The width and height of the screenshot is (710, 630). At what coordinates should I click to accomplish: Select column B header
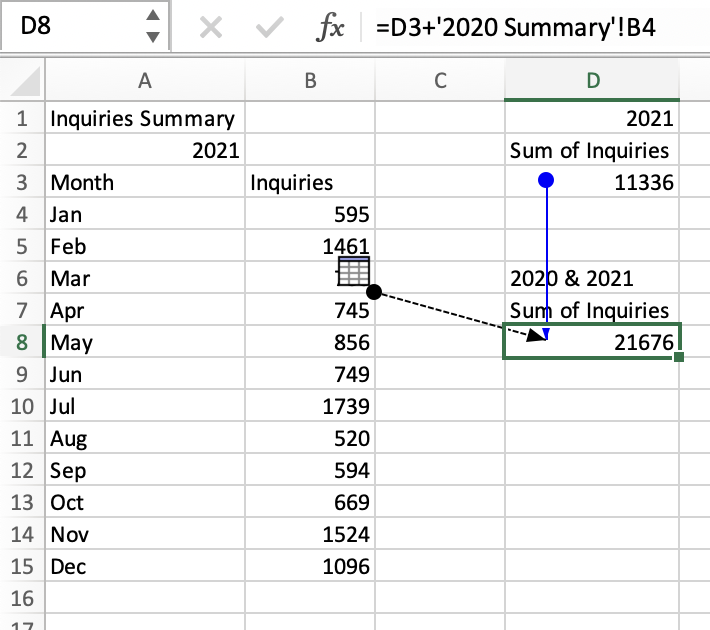click(x=309, y=83)
